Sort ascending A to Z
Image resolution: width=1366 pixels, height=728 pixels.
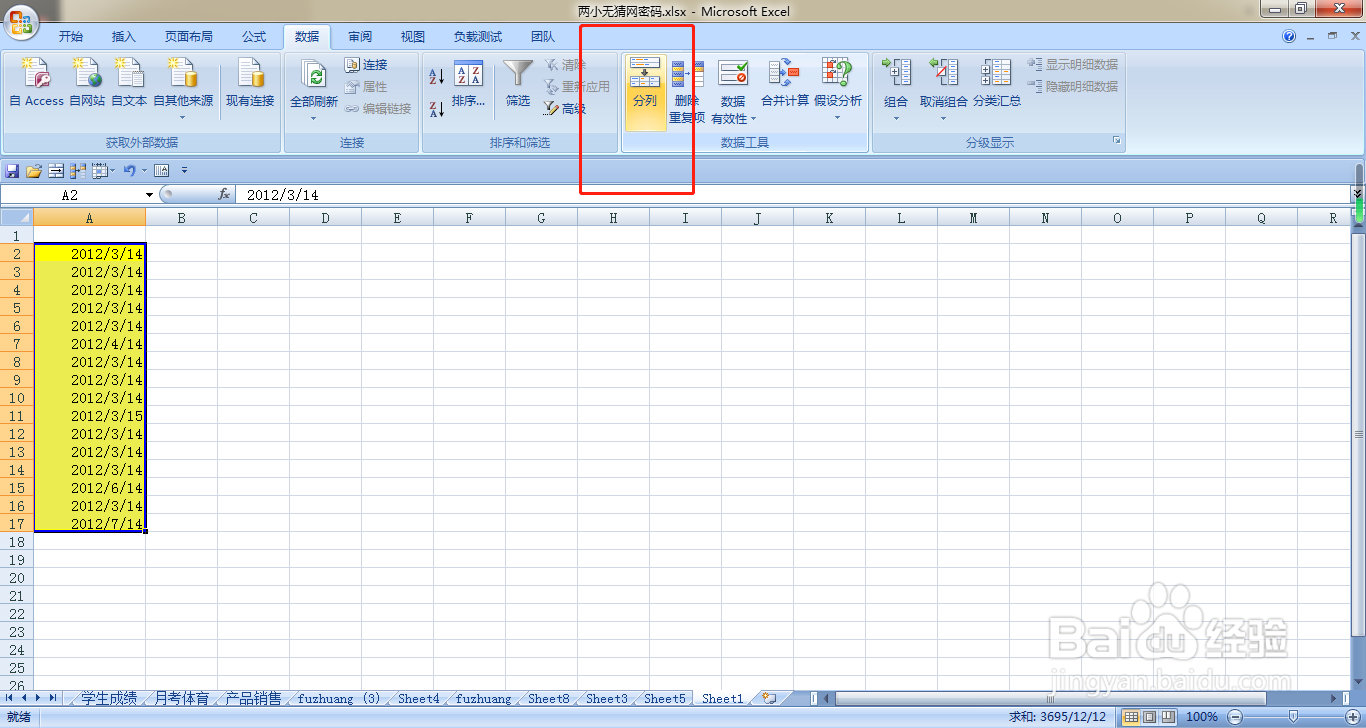pyautogui.click(x=437, y=77)
